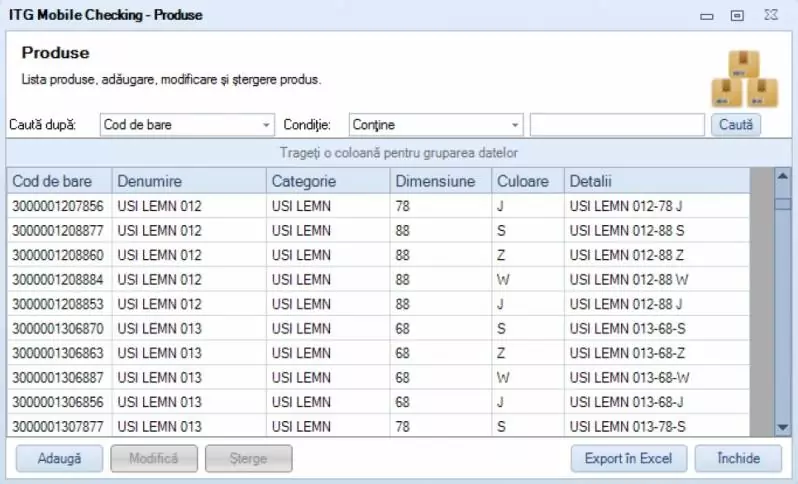Select barcode 3000001306856
The image size is (798, 484).
(x=58, y=402)
